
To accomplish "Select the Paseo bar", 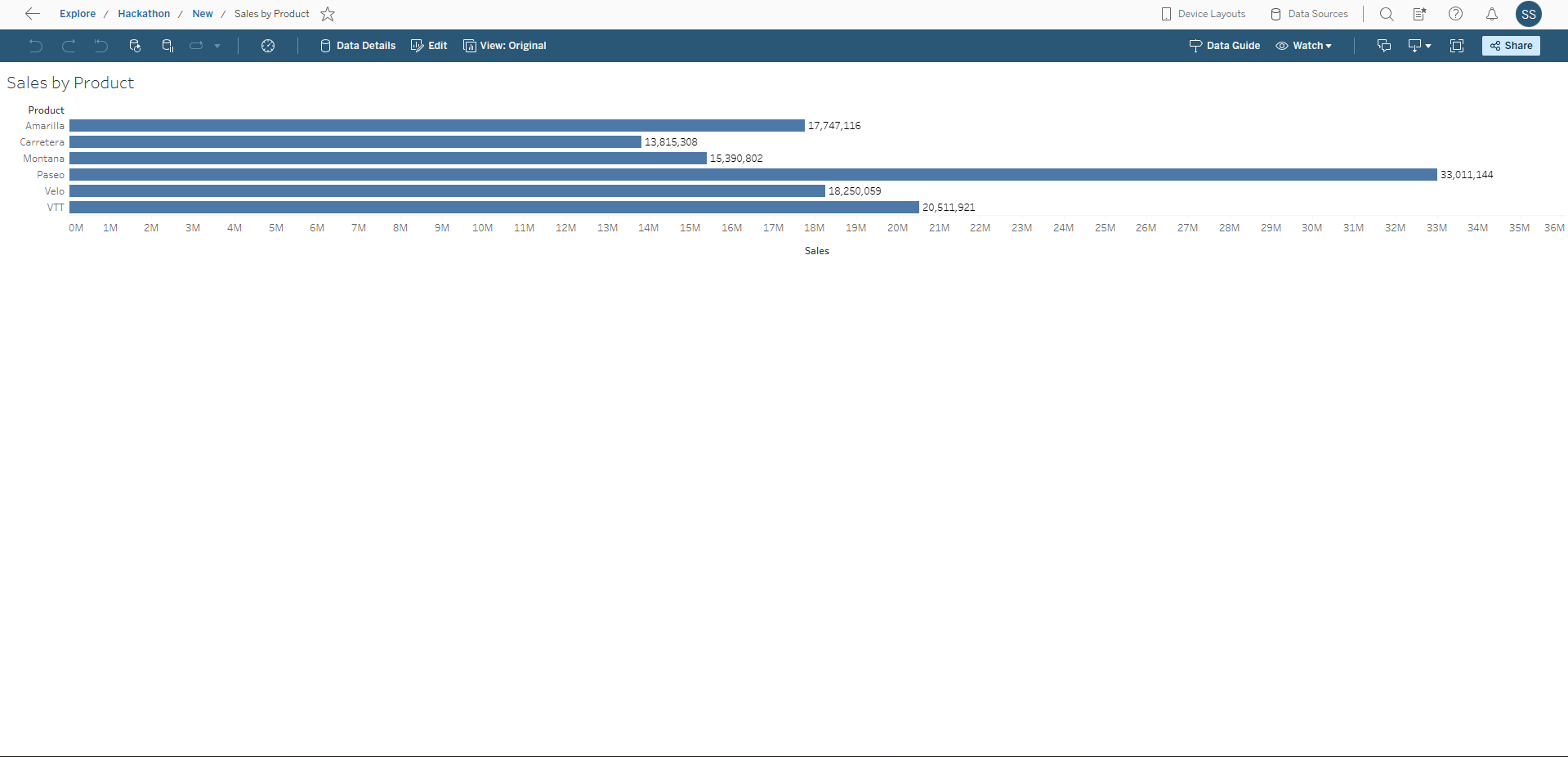I will [753, 175].
